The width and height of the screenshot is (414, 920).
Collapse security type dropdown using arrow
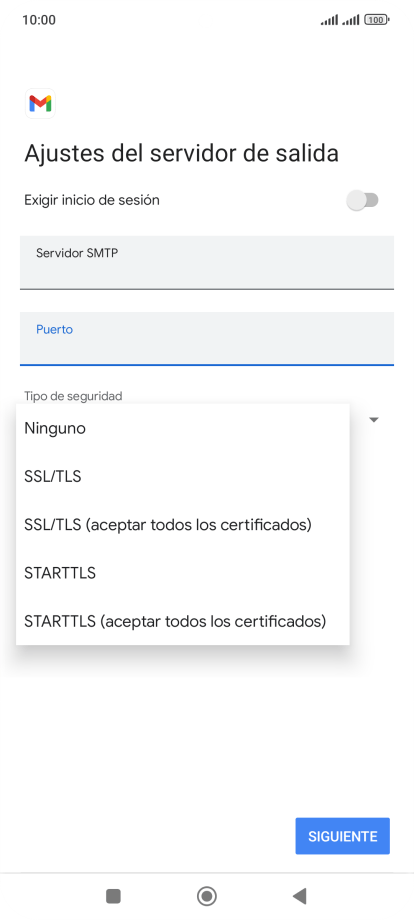click(x=374, y=420)
